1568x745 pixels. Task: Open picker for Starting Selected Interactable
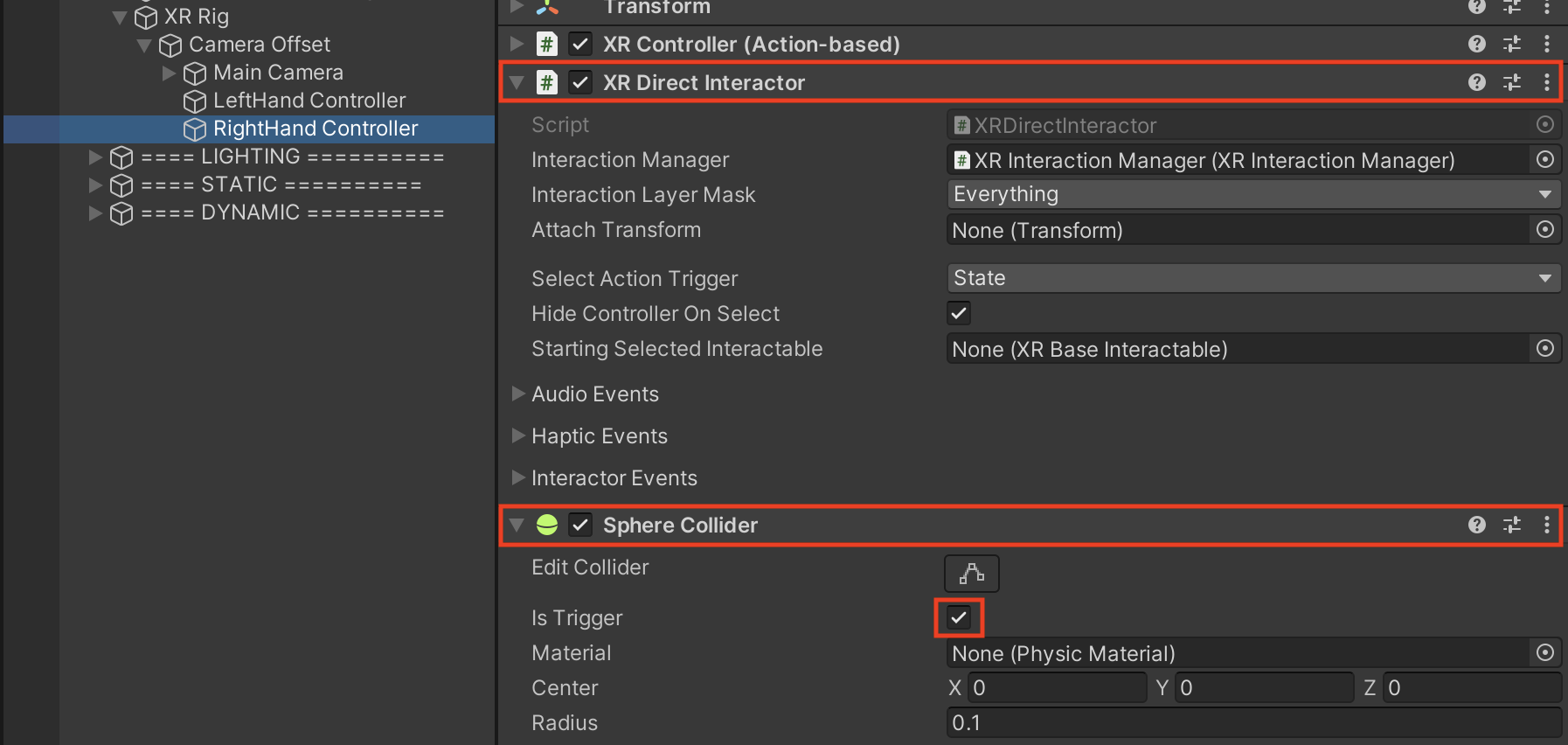(x=1544, y=349)
